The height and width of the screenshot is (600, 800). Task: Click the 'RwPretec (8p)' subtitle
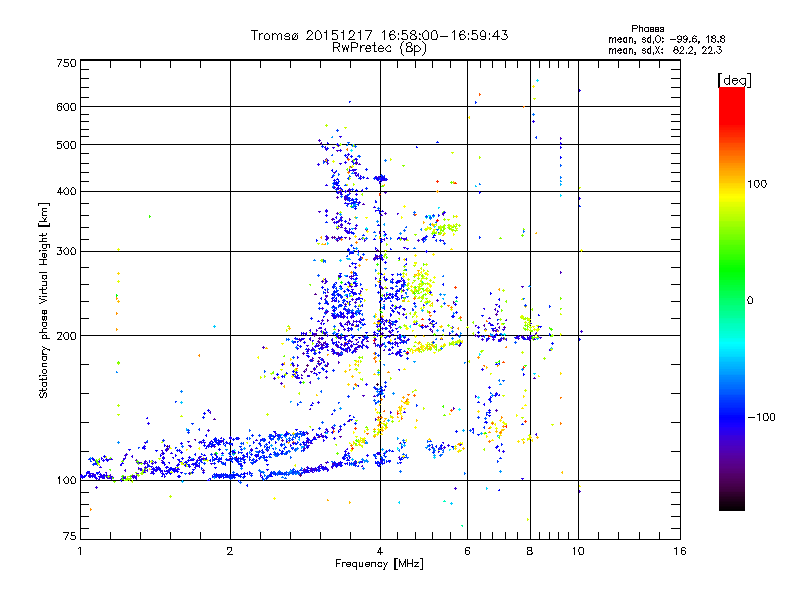[379, 48]
